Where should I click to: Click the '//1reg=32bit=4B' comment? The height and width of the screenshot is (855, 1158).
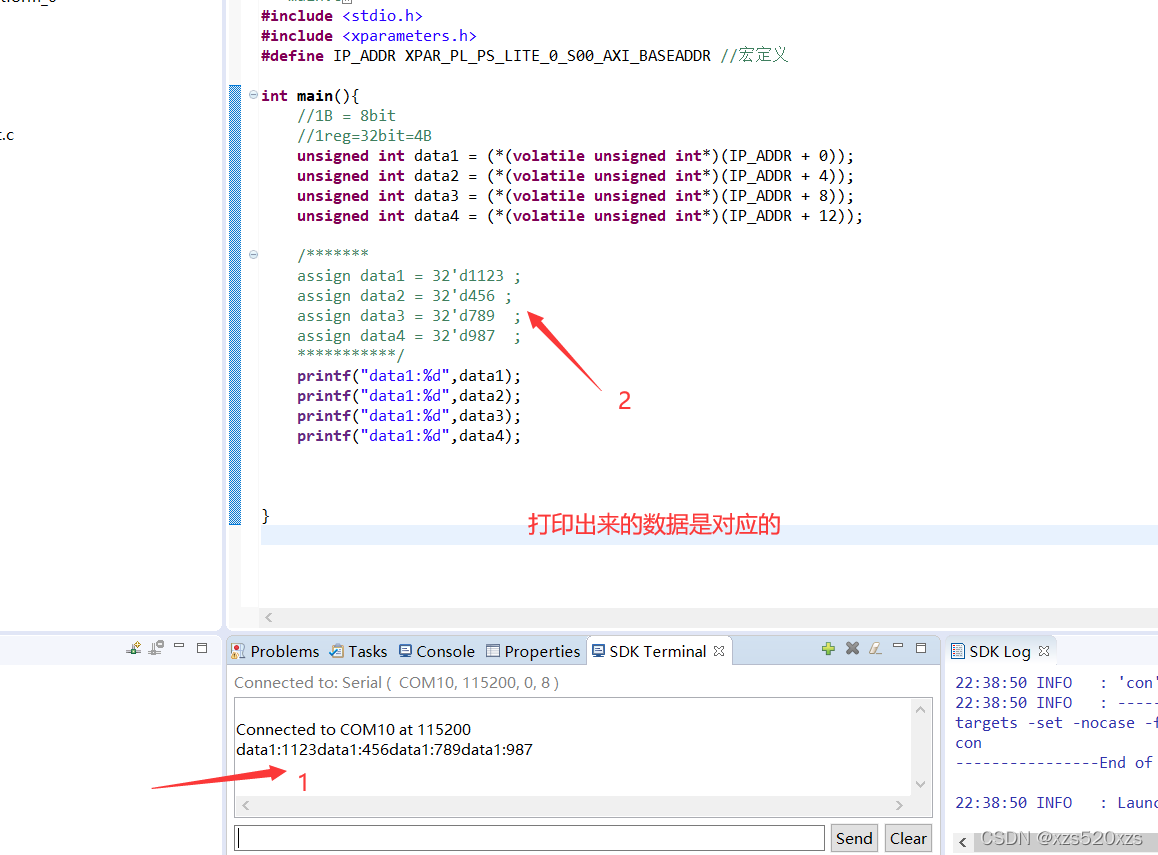(x=364, y=136)
